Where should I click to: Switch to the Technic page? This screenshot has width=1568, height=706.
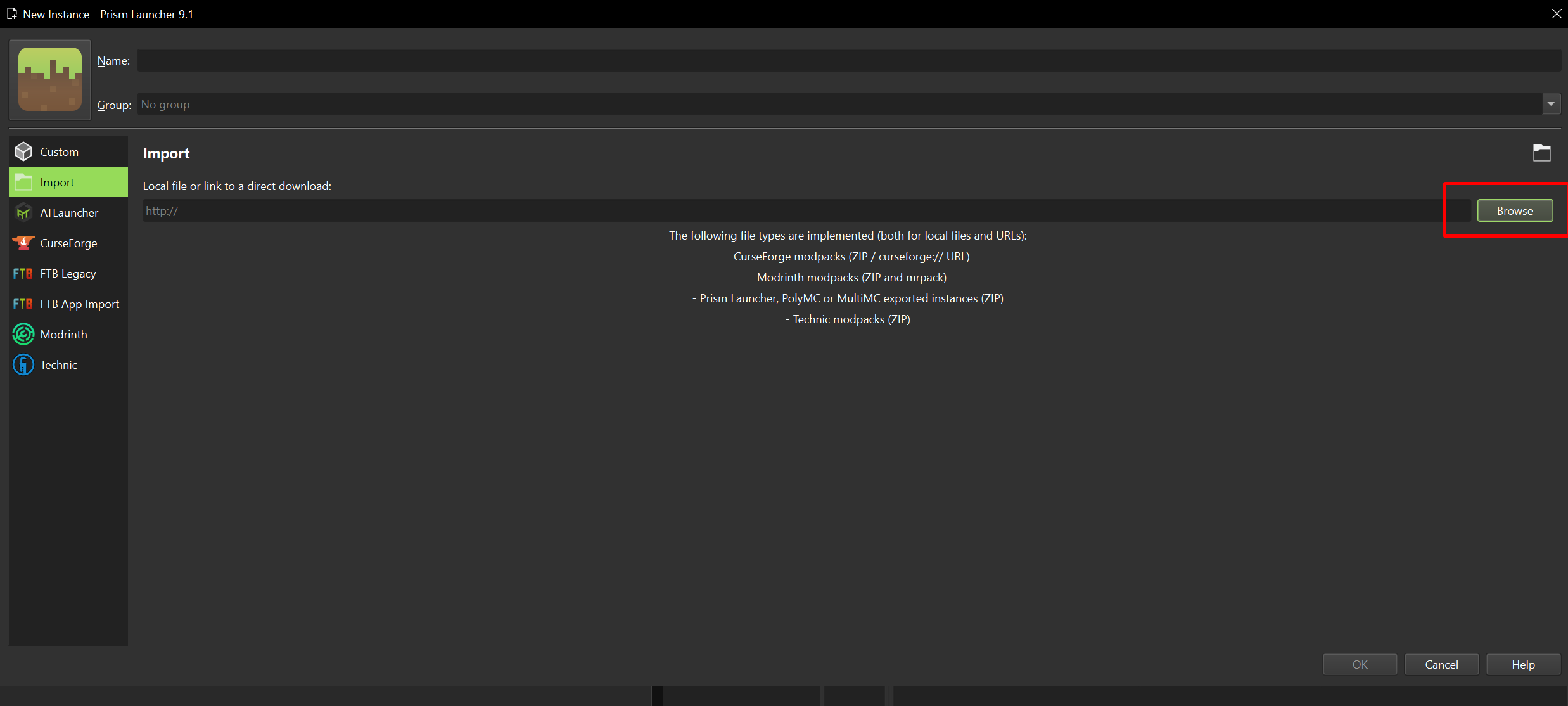tap(58, 365)
